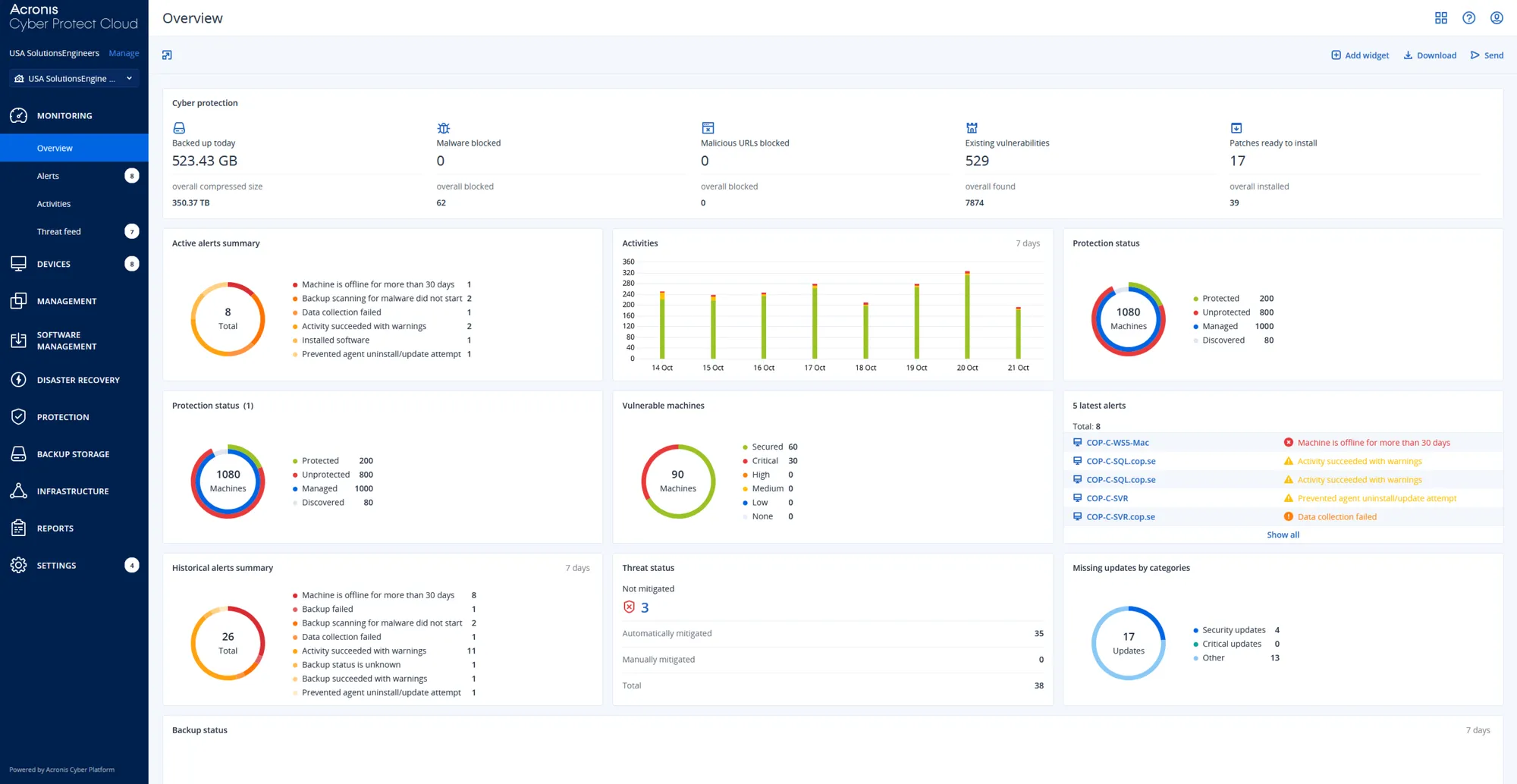
Task: Click Show all under latest alerts
Action: (1283, 535)
